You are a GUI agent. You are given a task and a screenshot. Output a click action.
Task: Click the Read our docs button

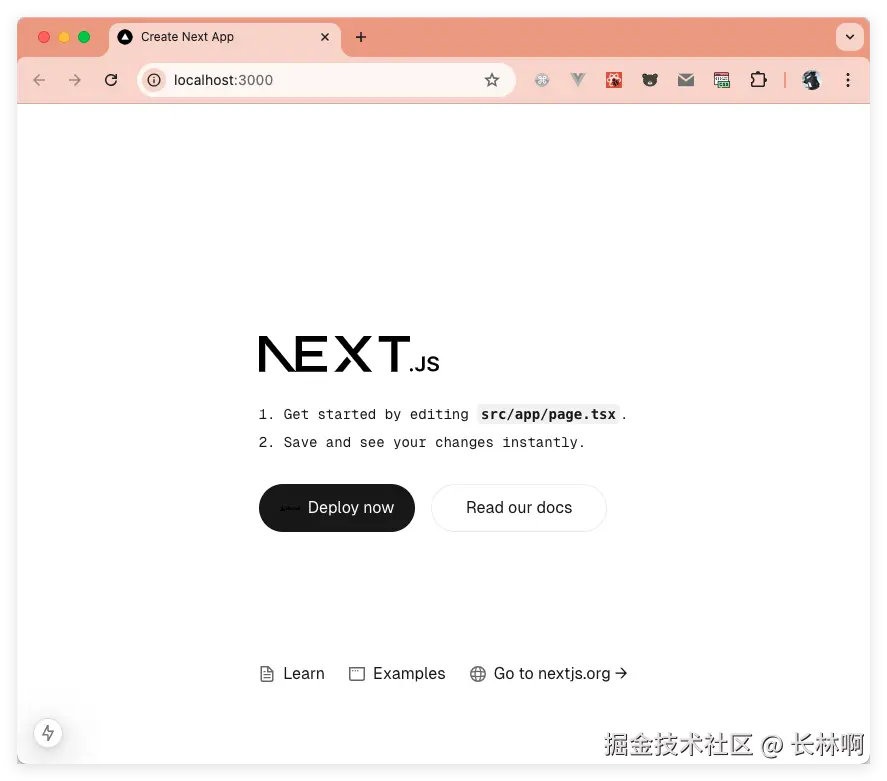click(x=519, y=508)
